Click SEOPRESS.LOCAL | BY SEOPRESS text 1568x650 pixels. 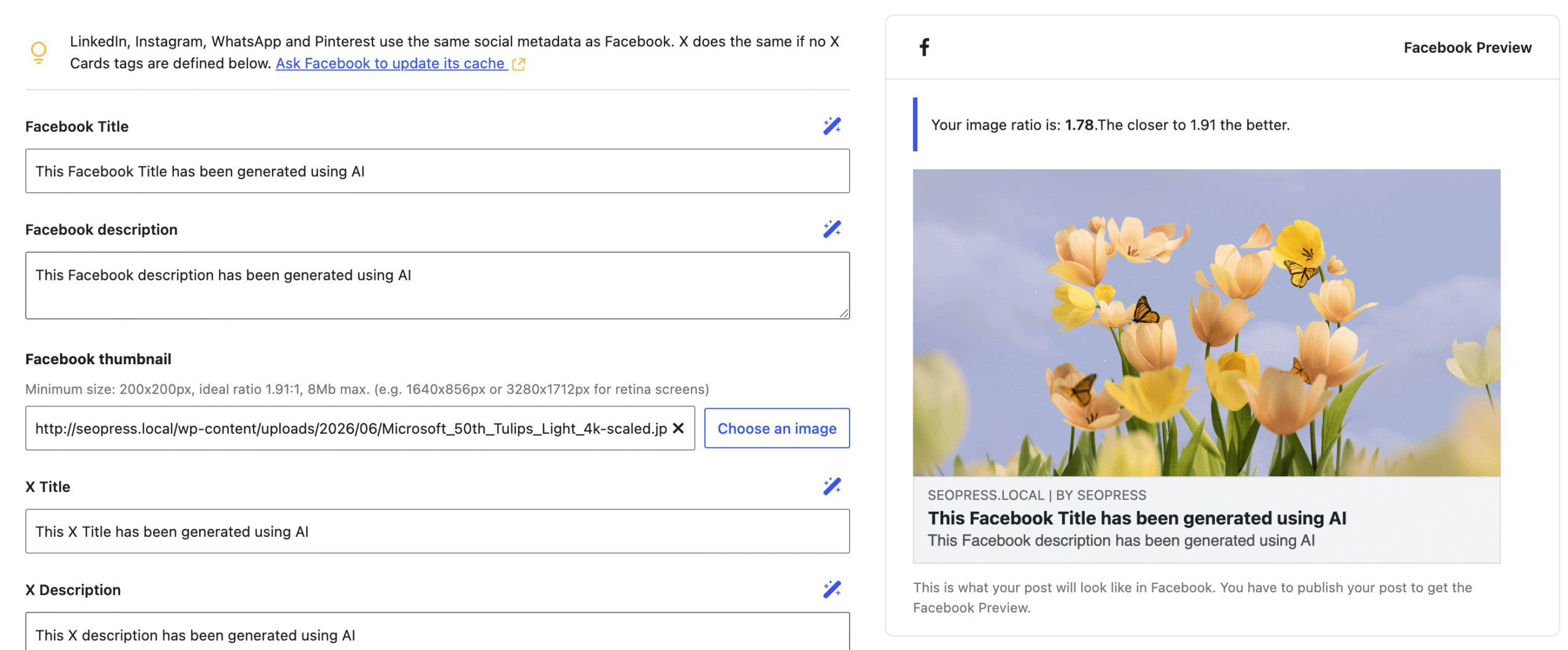coord(1036,495)
